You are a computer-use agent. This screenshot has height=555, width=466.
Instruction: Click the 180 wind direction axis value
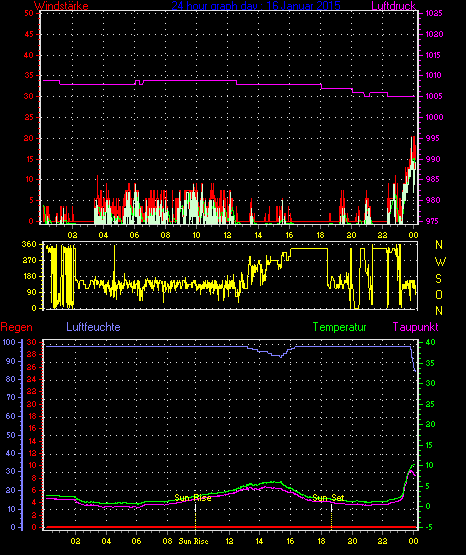(x=29, y=276)
